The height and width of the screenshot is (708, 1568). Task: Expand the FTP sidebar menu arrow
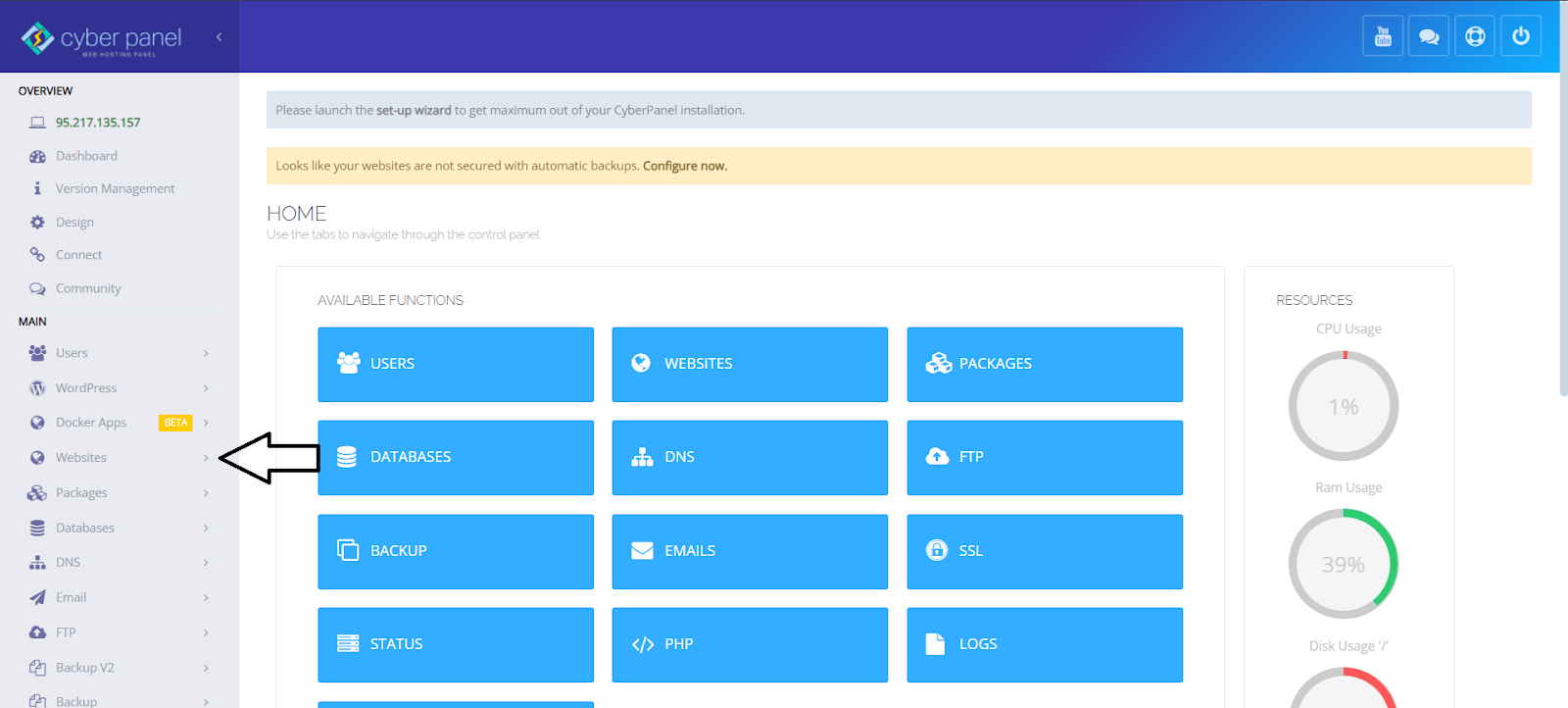206,632
